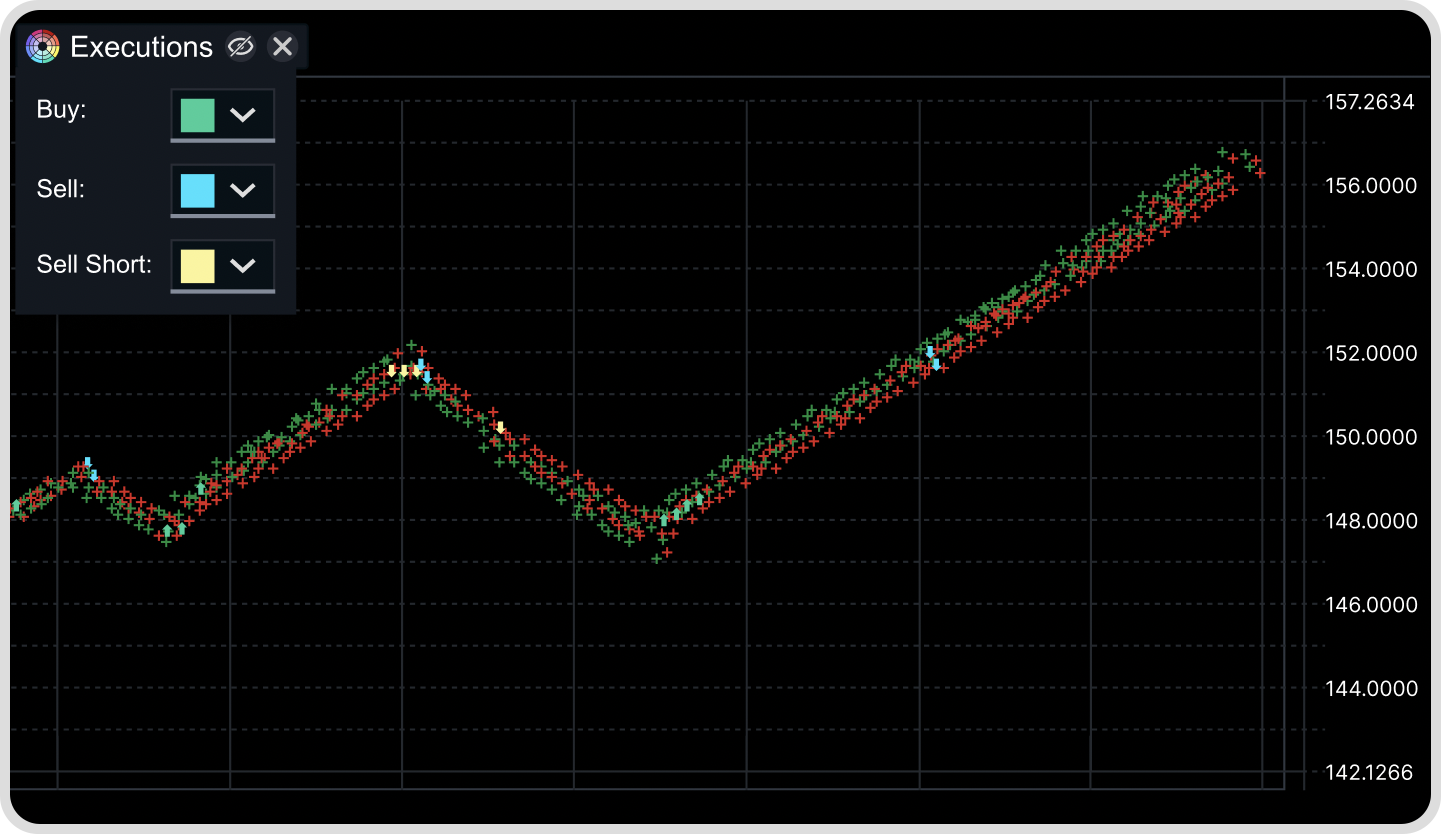Select the 150.0000 price axis label

pyautogui.click(x=1371, y=437)
